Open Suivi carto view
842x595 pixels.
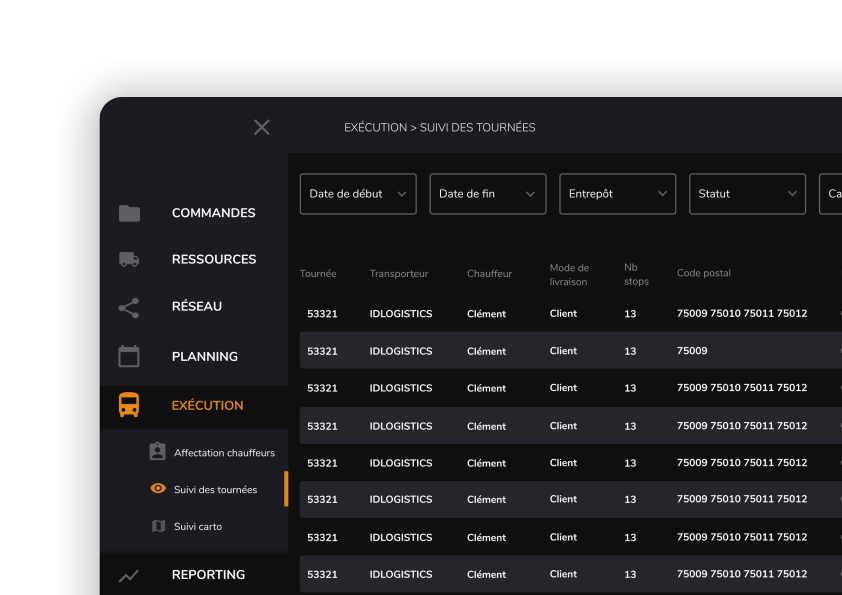pos(198,526)
